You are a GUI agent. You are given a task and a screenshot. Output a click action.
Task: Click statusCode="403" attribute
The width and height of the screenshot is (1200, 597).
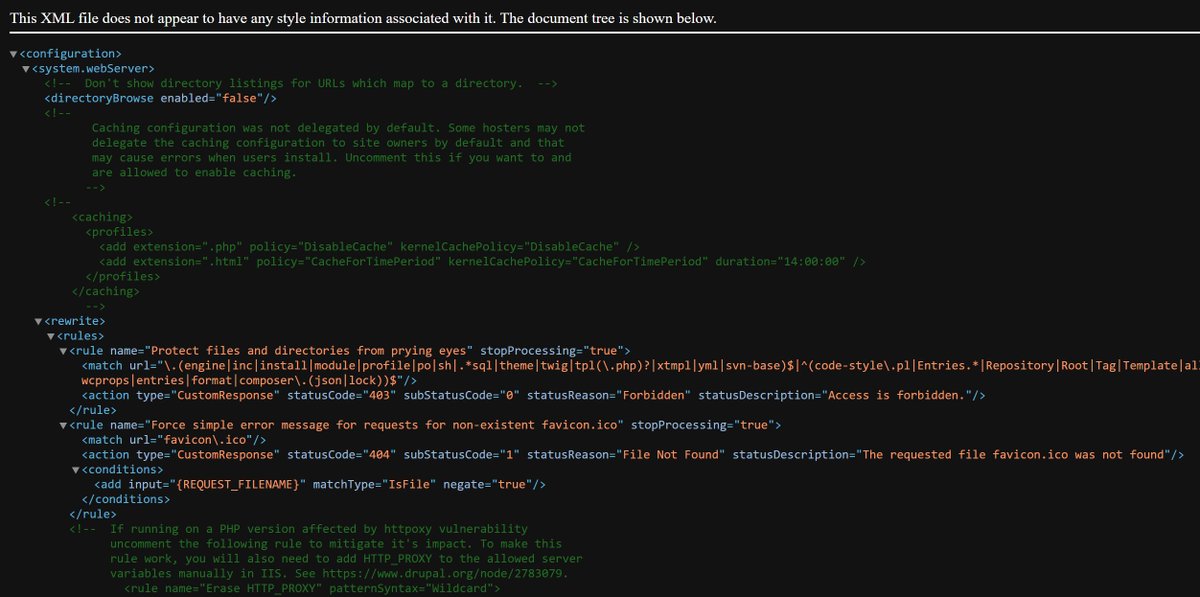coord(341,396)
